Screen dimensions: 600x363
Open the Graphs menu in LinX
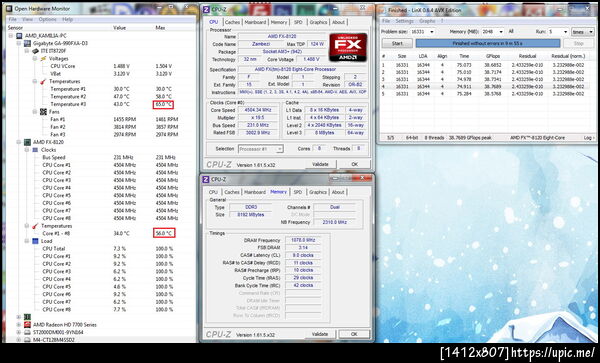pos(427,21)
